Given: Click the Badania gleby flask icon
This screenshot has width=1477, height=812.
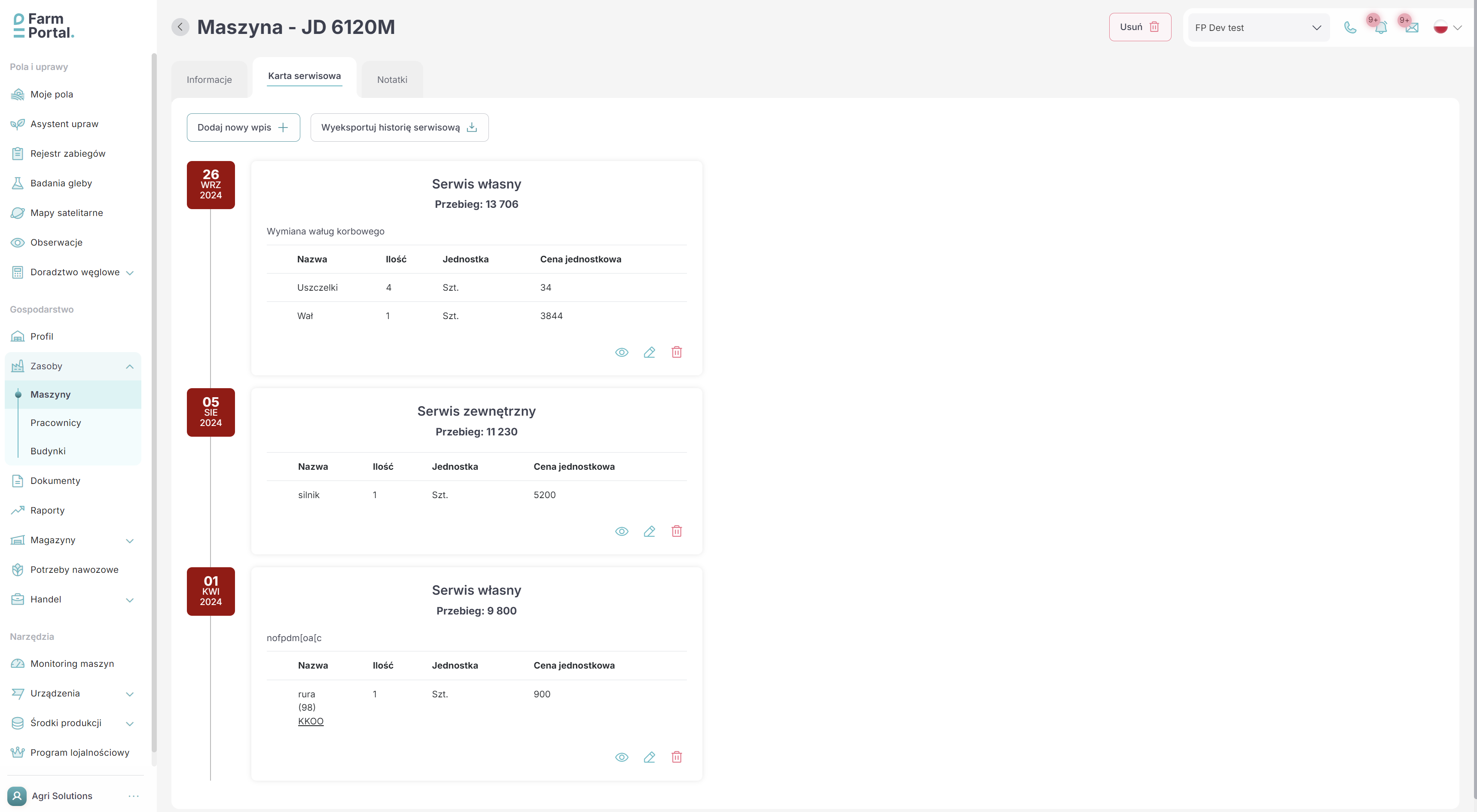Looking at the screenshot, I should click(18, 183).
